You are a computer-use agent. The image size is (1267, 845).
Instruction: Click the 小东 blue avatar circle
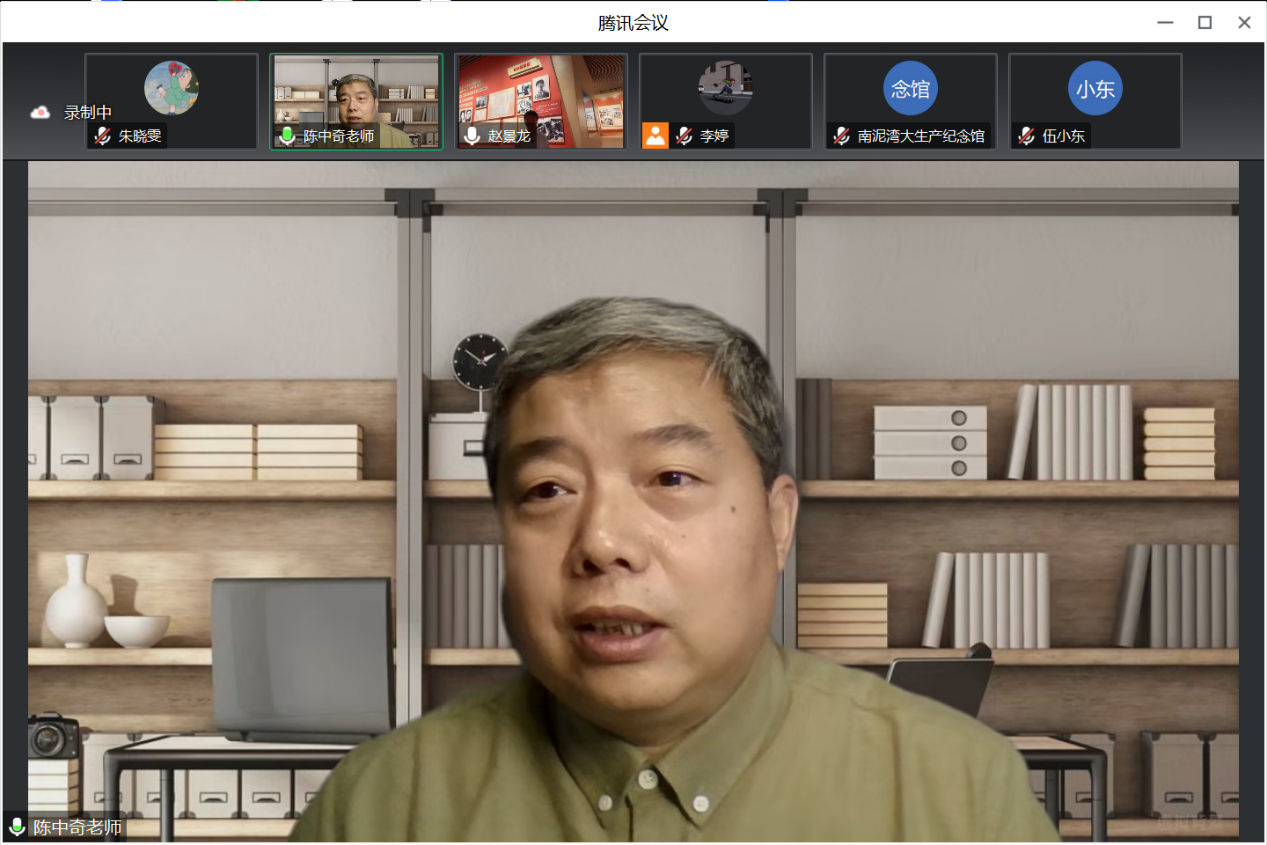pos(1095,89)
